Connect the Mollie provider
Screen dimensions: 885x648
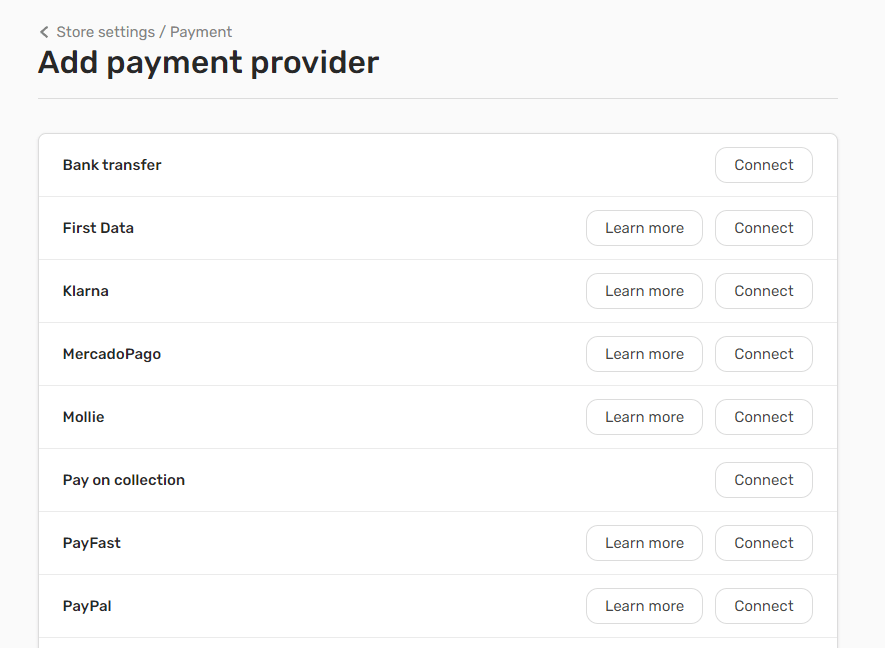point(763,416)
